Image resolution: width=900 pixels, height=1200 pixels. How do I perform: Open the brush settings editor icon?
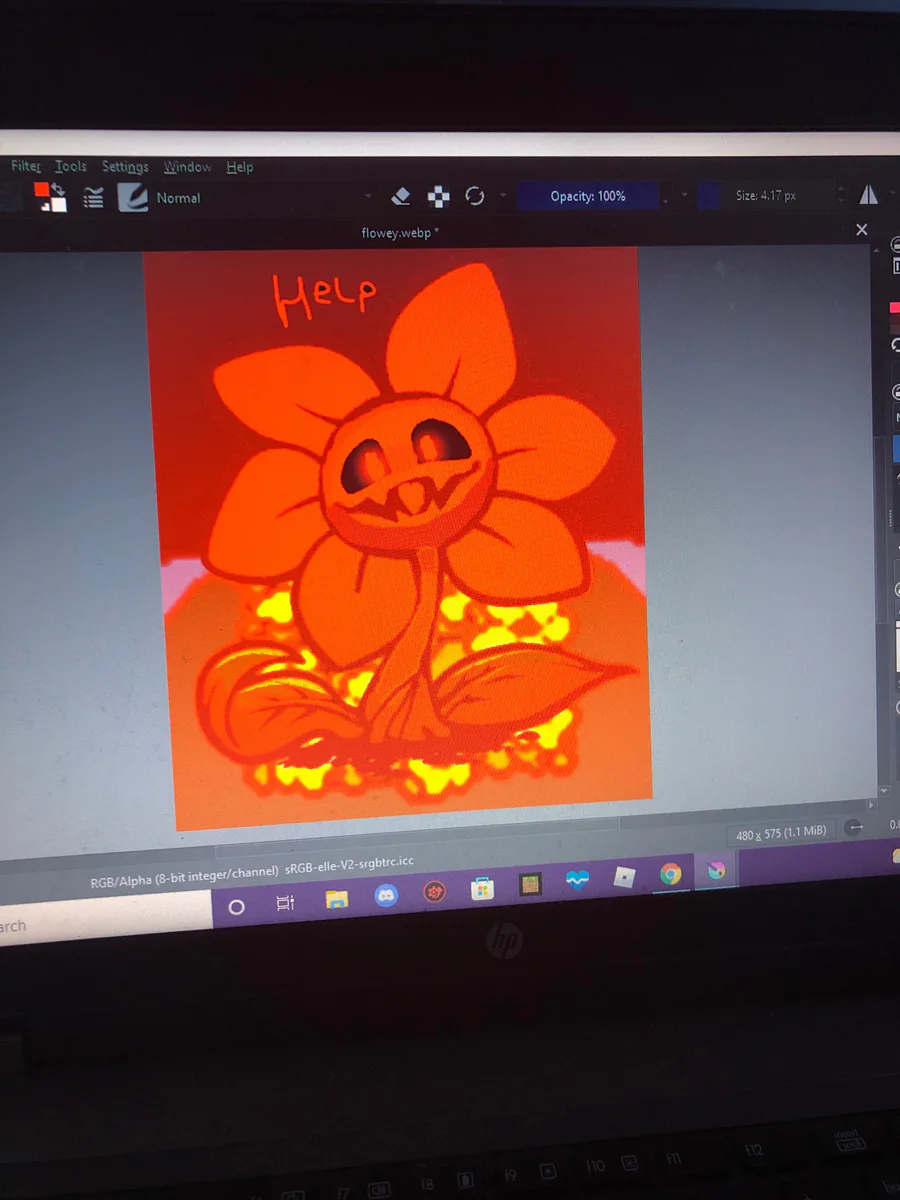(93, 198)
